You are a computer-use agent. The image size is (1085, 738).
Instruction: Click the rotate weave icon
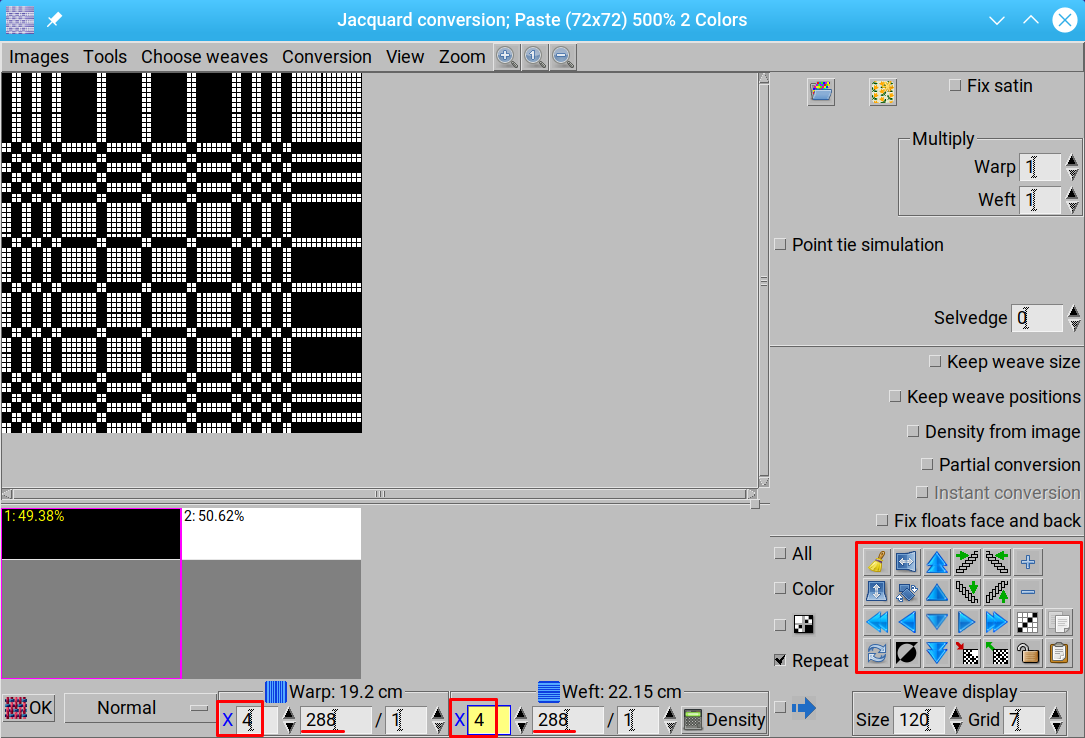coord(906,592)
